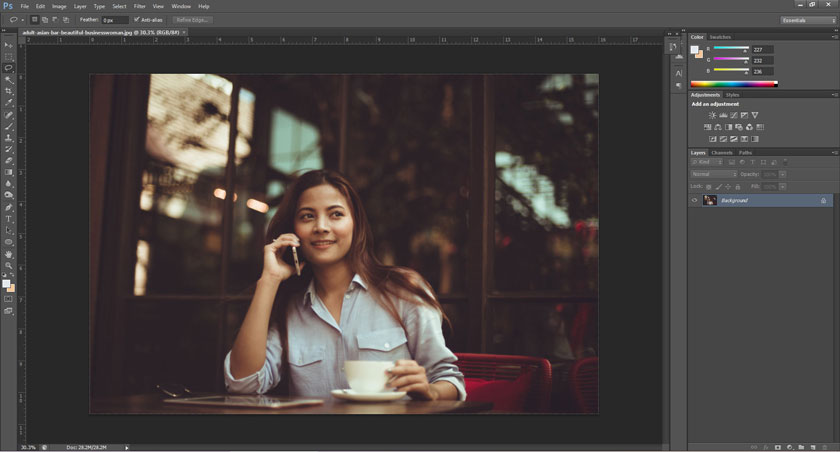Open the History panel icon in dock
The height and width of the screenshot is (452, 840).
click(x=673, y=47)
